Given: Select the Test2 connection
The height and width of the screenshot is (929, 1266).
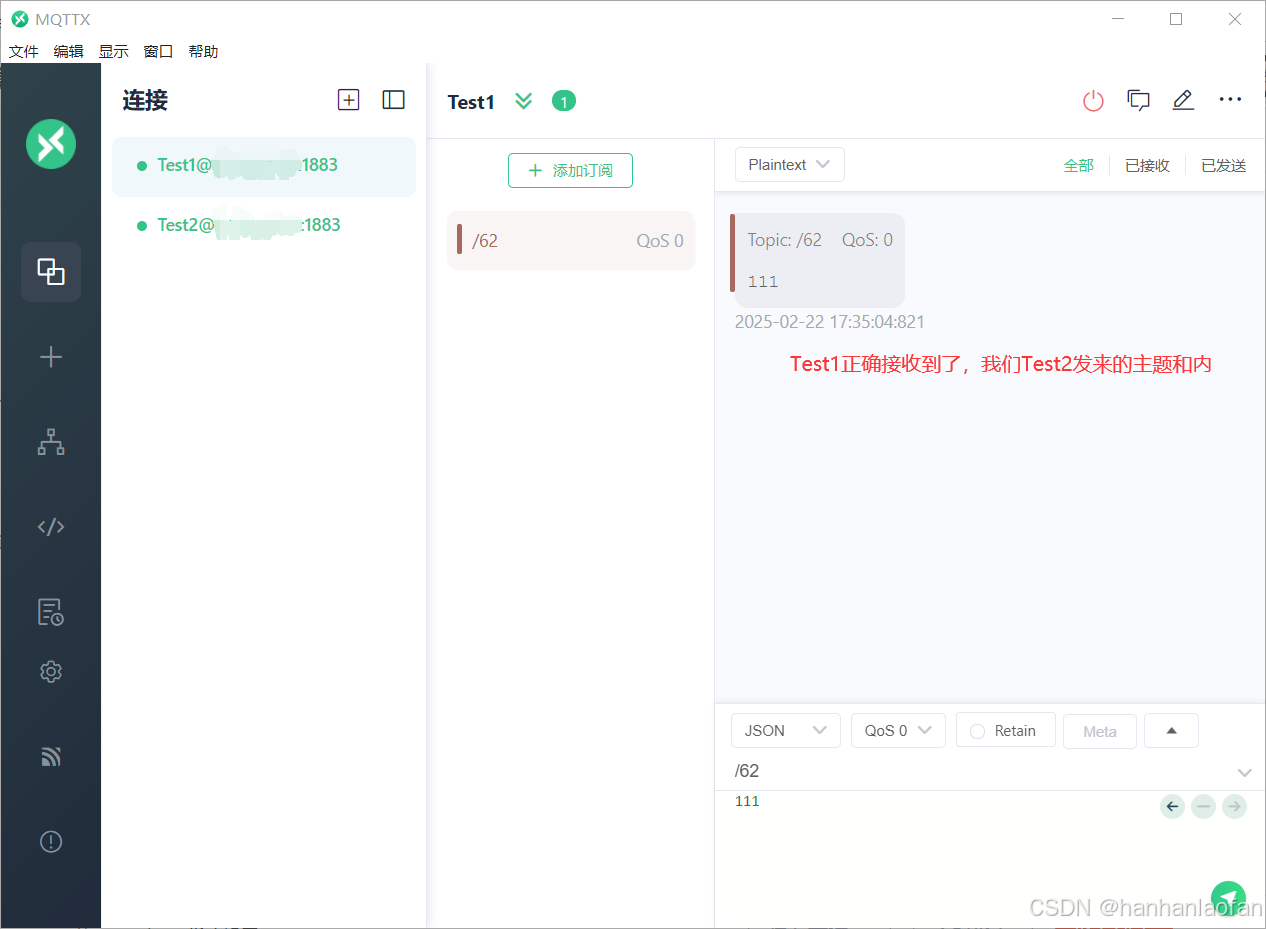Looking at the screenshot, I should pyautogui.click(x=264, y=226).
